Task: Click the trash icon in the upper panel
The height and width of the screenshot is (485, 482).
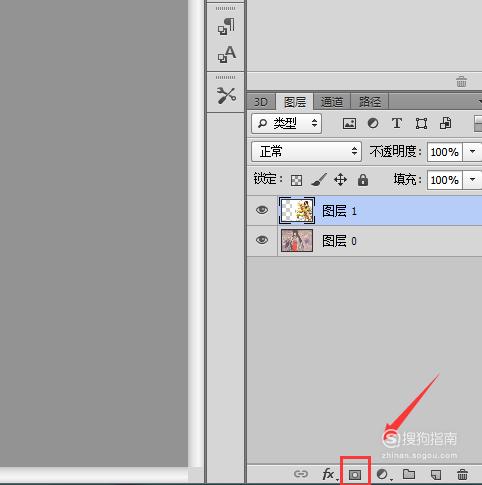Action: click(461, 81)
